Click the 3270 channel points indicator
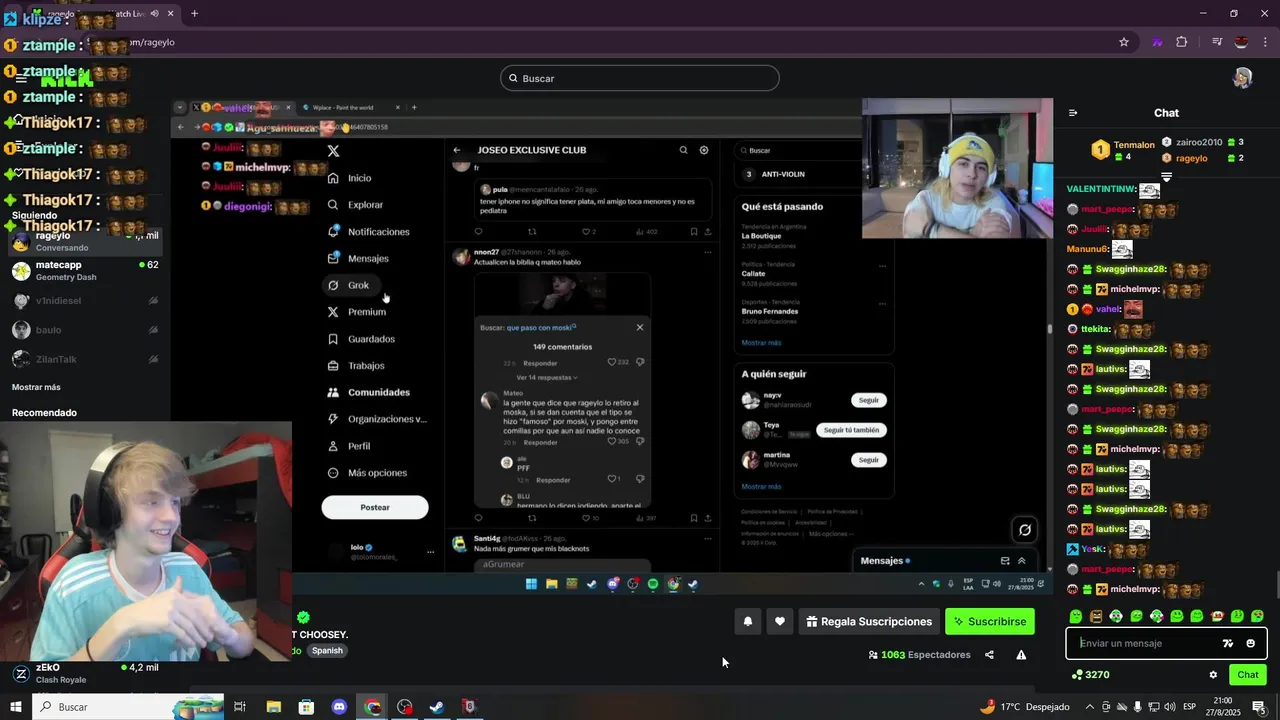 click(x=1090, y=675)
